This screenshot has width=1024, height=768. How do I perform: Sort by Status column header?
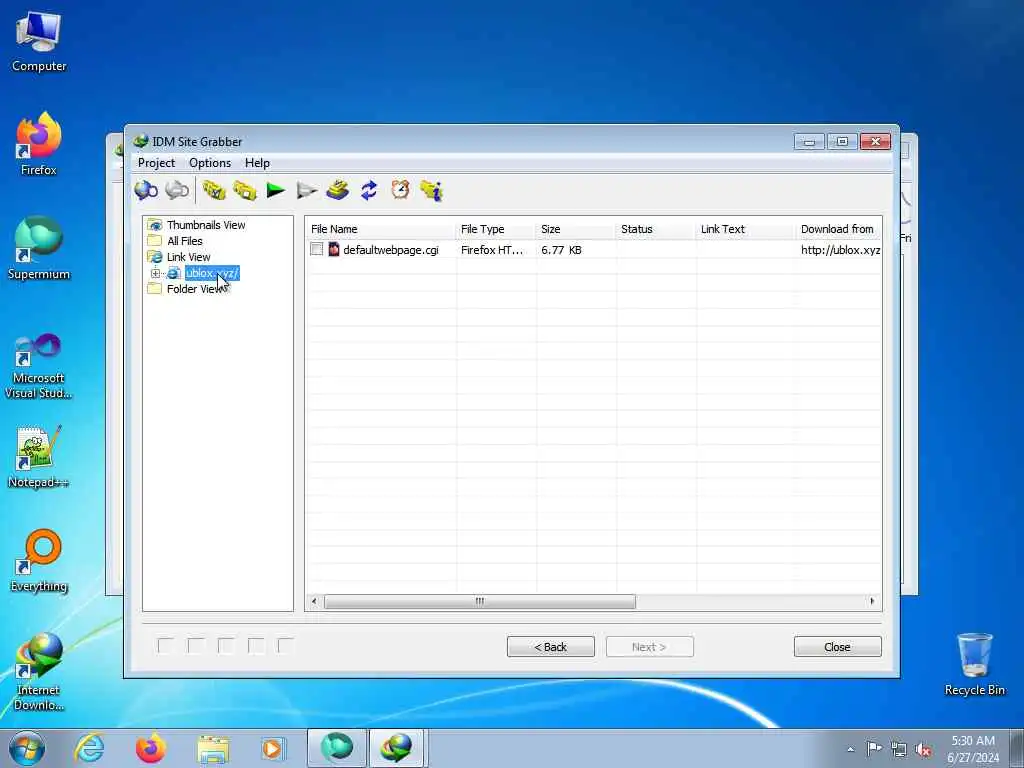click(656, 229)
